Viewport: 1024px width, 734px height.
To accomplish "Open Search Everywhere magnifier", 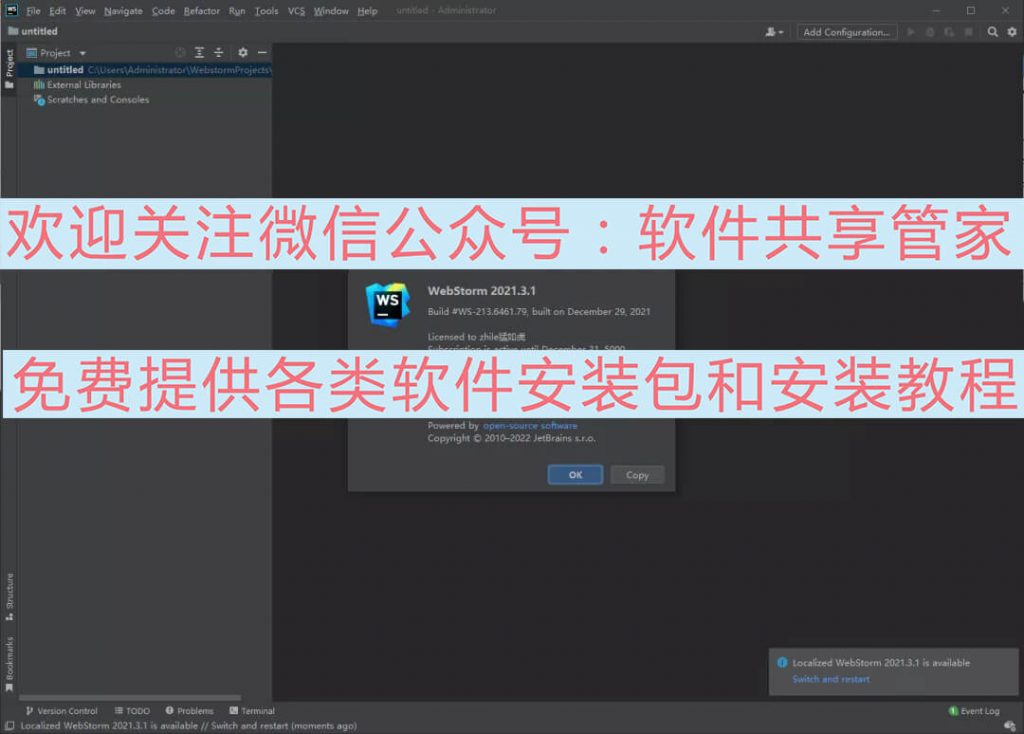I will pyautogui.click(x=993, y=32).
